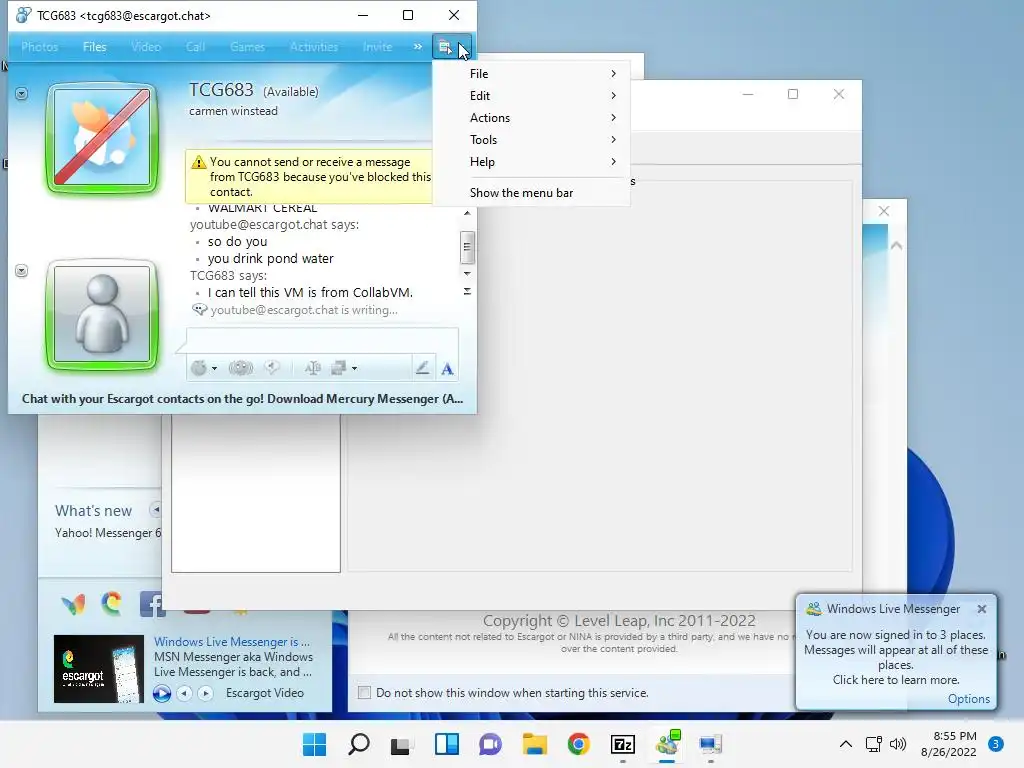Screen dimensions: 1024x768
Task: Open 7-Zip from the taskbar
Action: click(x=622, y=744)
